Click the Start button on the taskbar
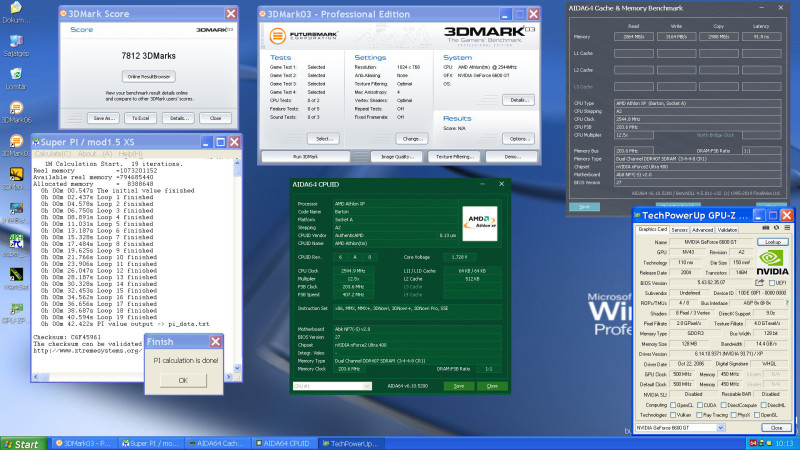 23,444
